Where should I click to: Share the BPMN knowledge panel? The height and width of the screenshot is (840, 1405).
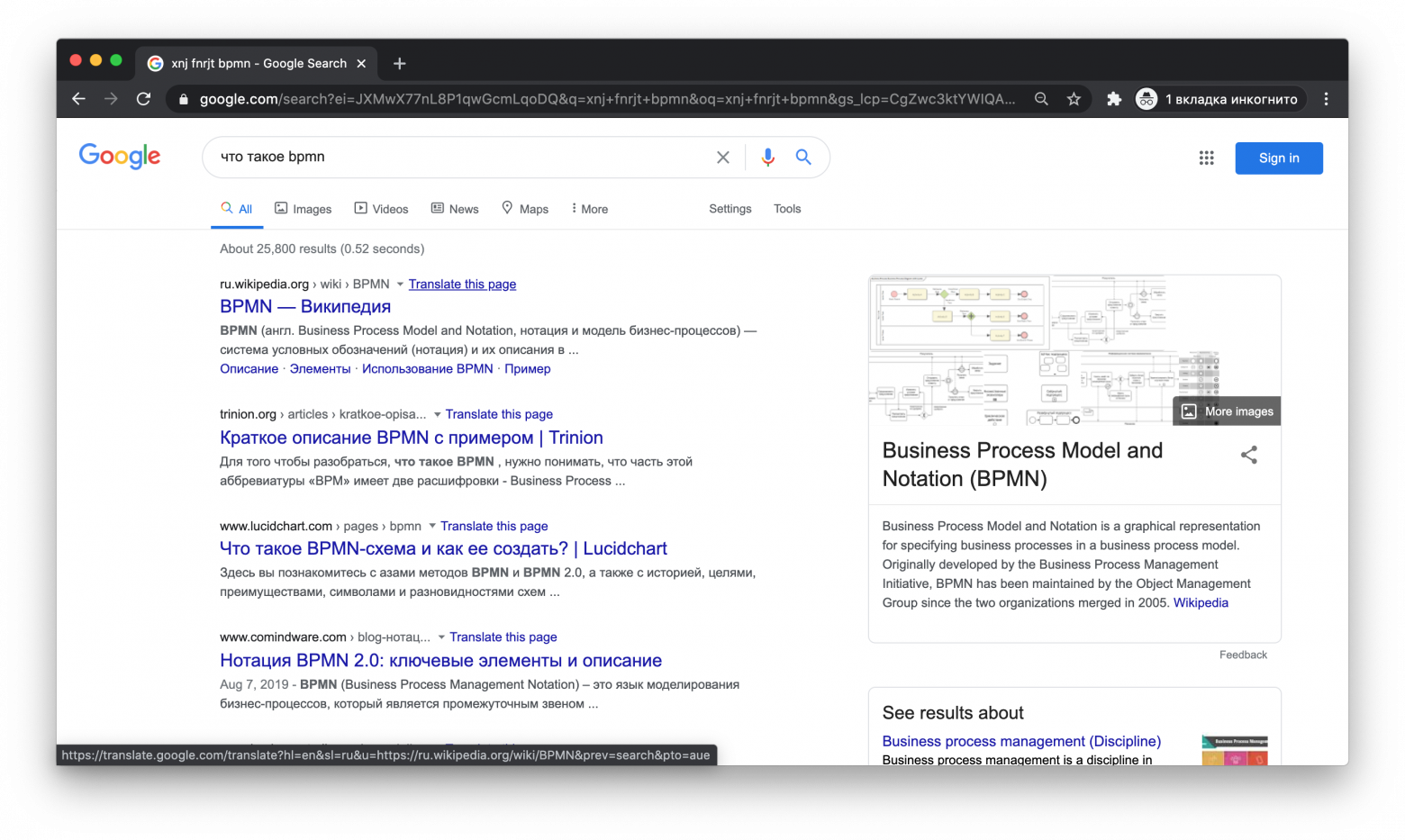[1248, 455]
